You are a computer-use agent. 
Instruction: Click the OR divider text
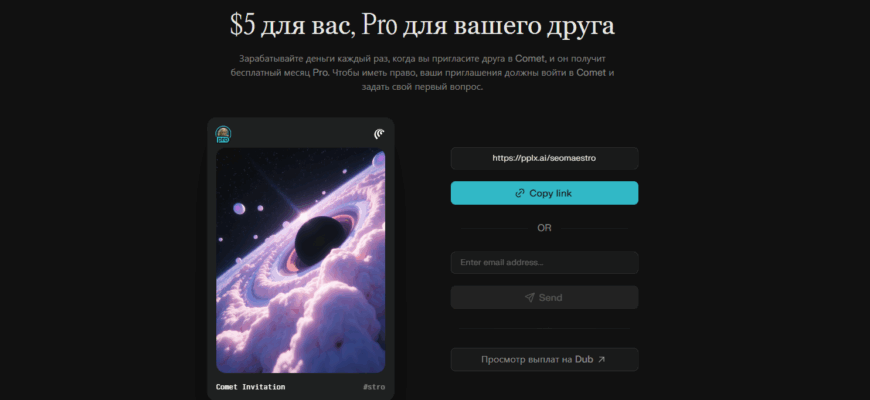[x=544, y=228]
